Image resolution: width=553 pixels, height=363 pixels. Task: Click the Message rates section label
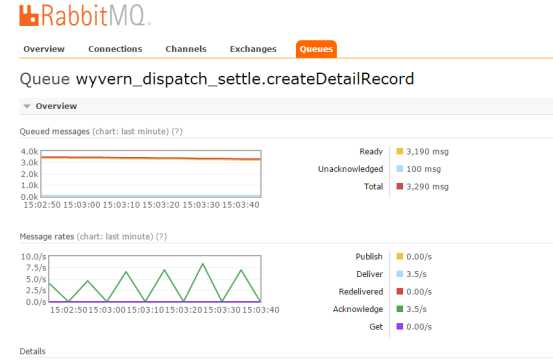coord(47,236)
